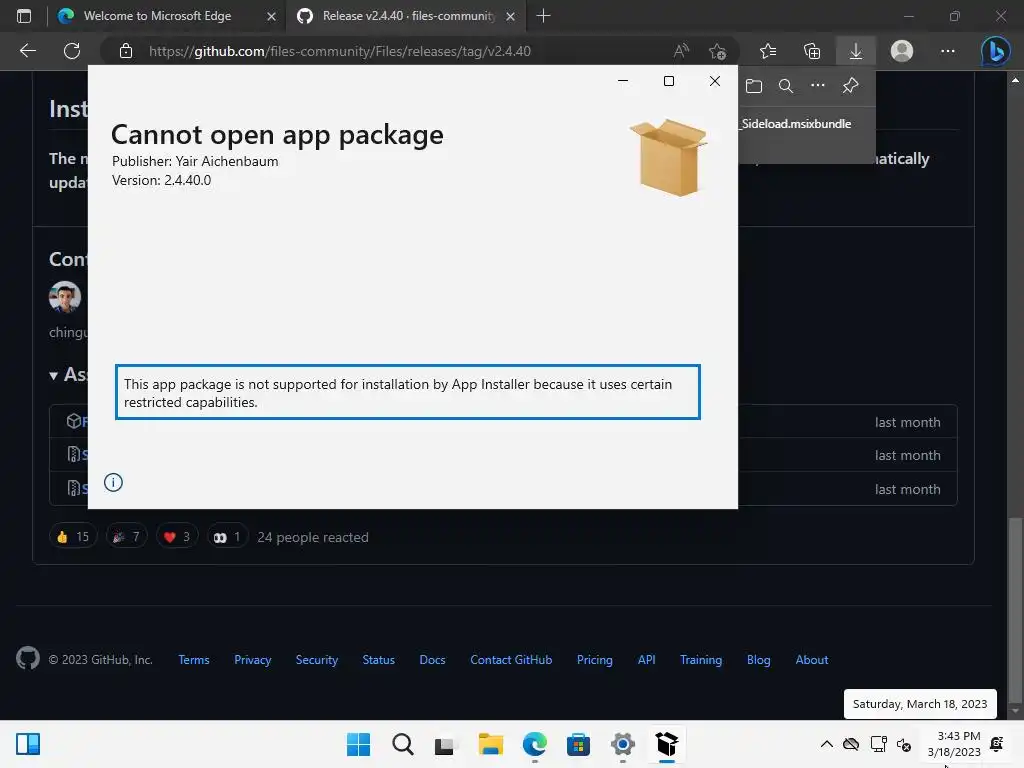Screen dimensions: 1024x768
Task: Open taskbar Search
Action: tap(403, 744)
